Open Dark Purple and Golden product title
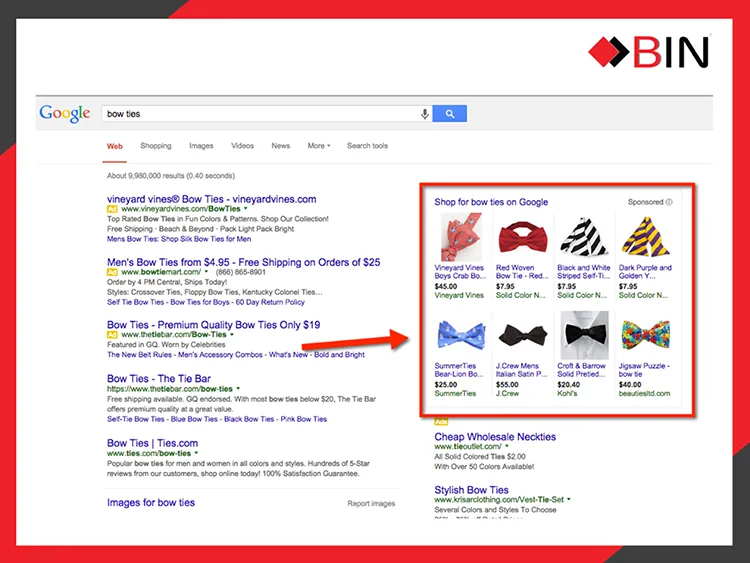The image size is (750, 563). click(645, 272)
